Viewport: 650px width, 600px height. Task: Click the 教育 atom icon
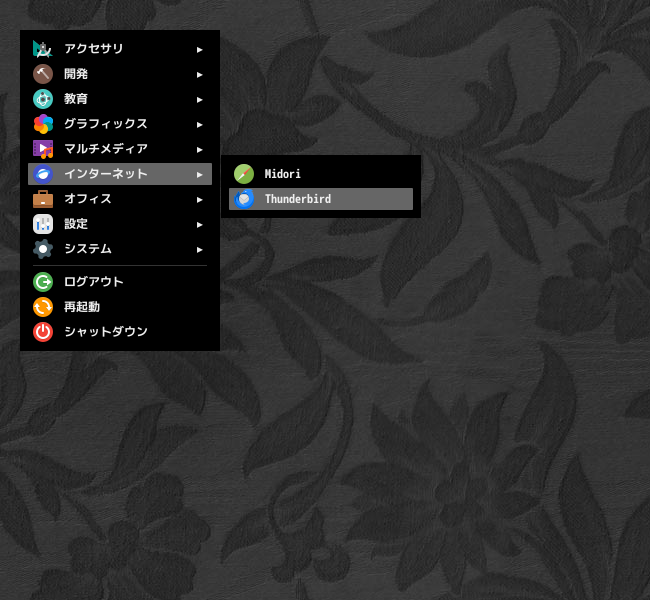click(43, 99)
